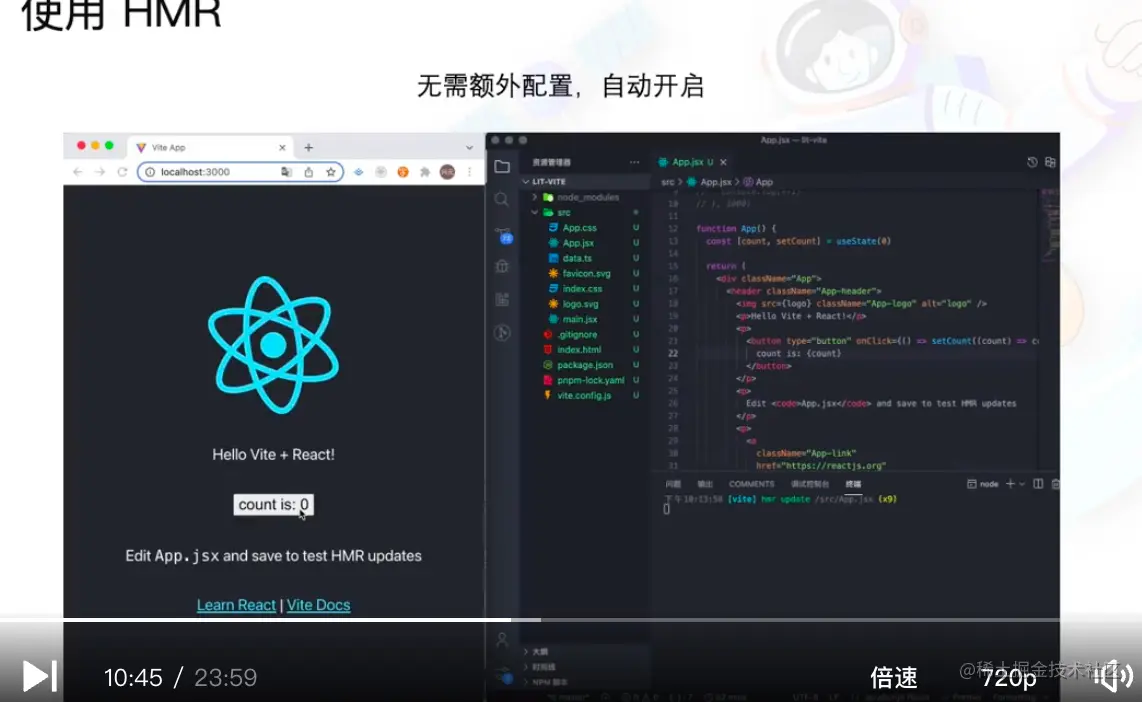Click src in the editor breadcrumb

(667, 182)
